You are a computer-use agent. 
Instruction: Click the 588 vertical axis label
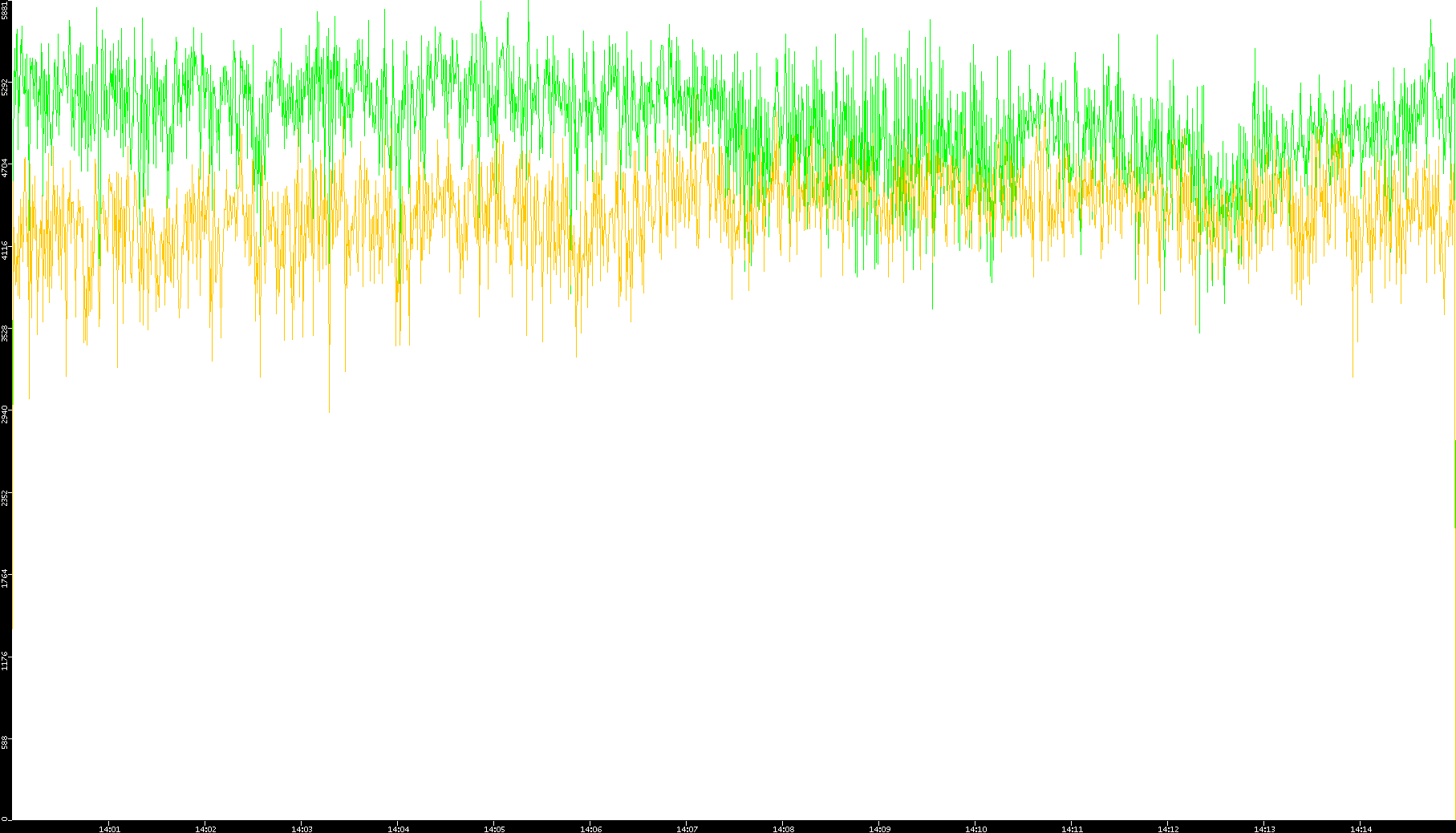6,742
